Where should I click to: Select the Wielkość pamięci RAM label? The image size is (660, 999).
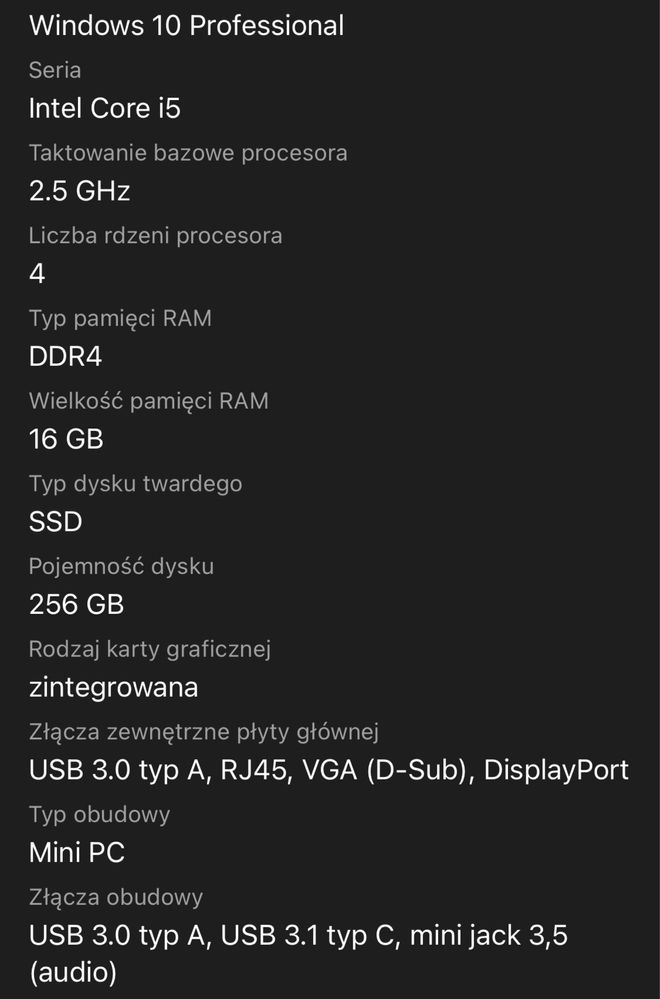coord(149,401)
